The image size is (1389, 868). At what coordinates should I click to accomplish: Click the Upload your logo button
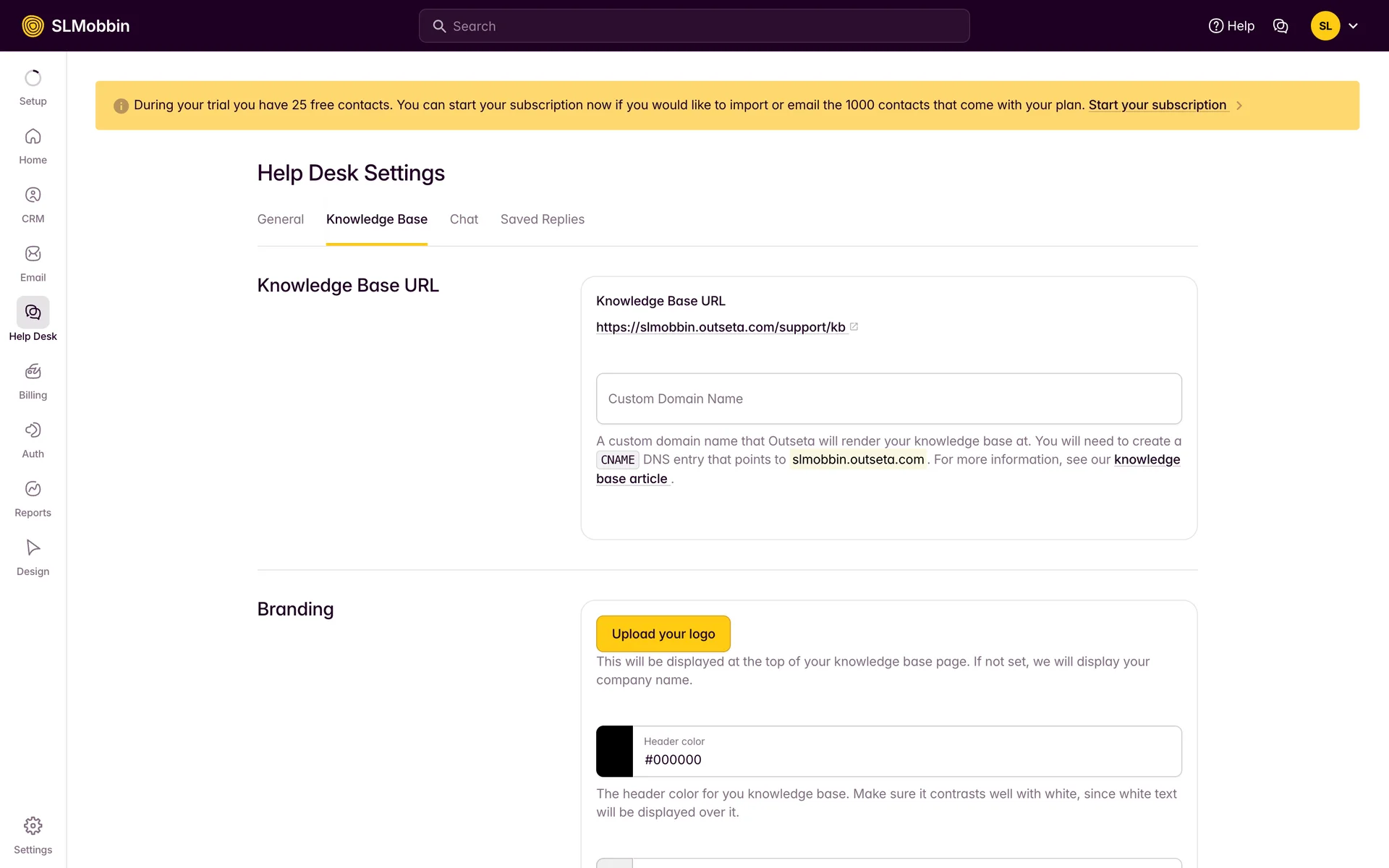coord(663,634)
